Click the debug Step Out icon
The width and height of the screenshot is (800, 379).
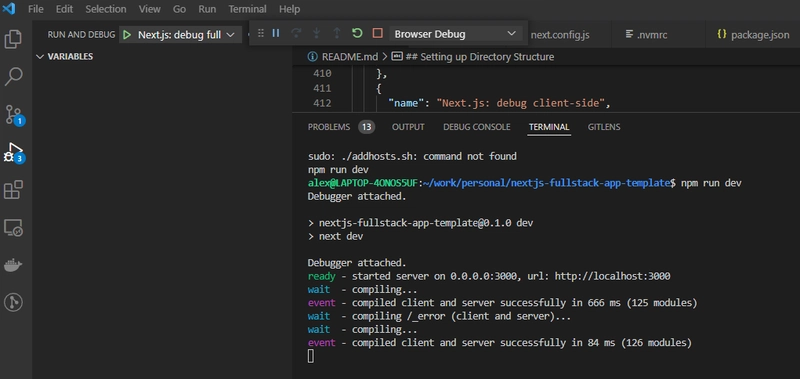337,33
